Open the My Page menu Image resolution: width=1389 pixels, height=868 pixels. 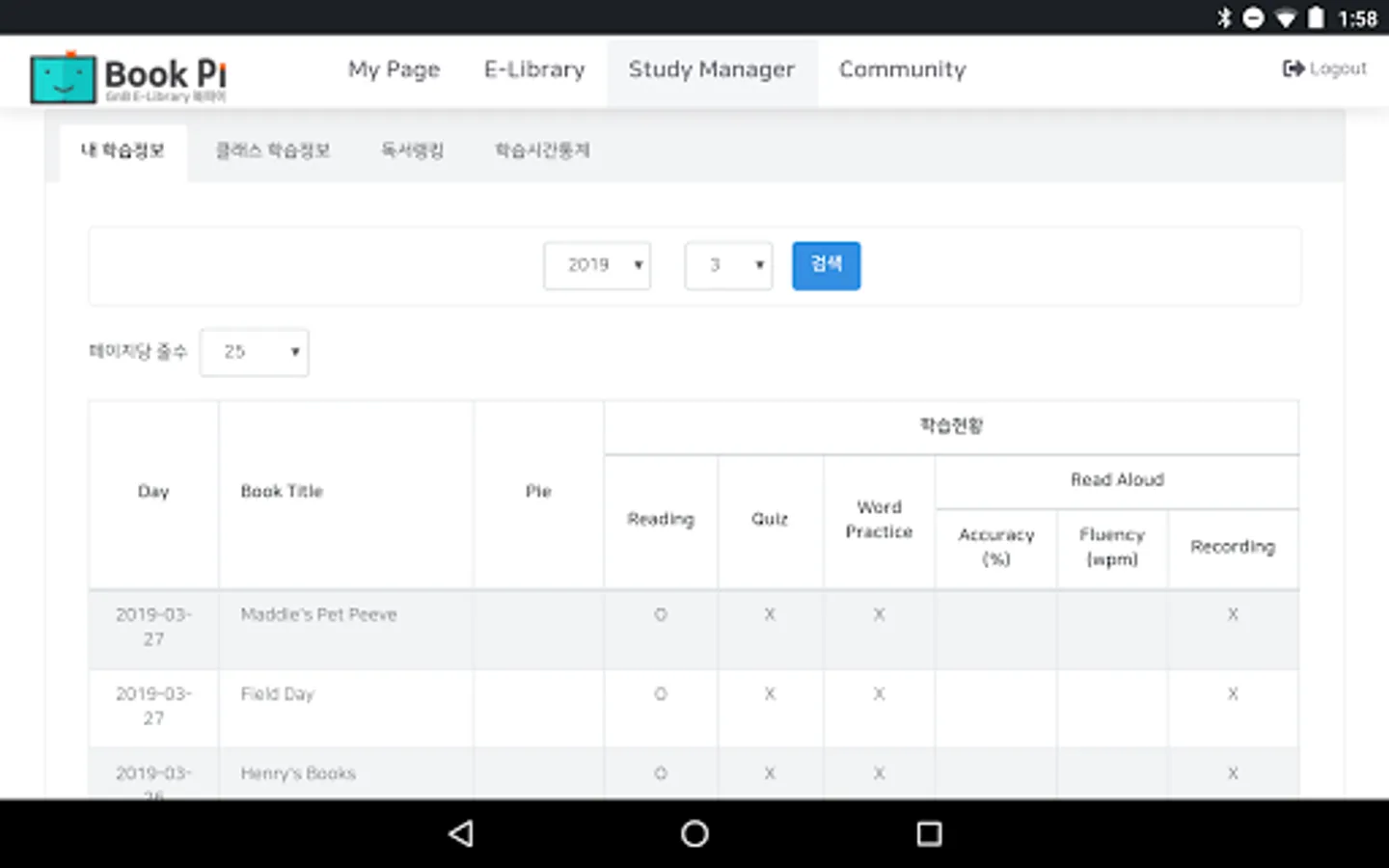[x=394, y=69]
